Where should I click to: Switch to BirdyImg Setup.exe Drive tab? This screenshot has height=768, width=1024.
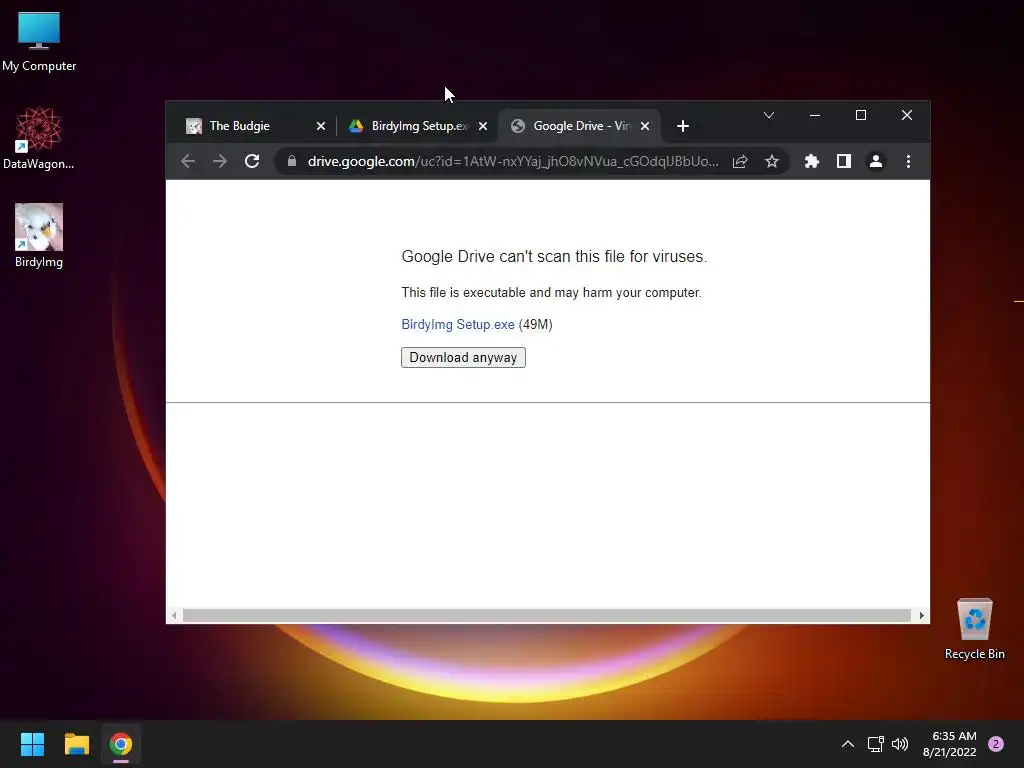(x=416, y=126)
